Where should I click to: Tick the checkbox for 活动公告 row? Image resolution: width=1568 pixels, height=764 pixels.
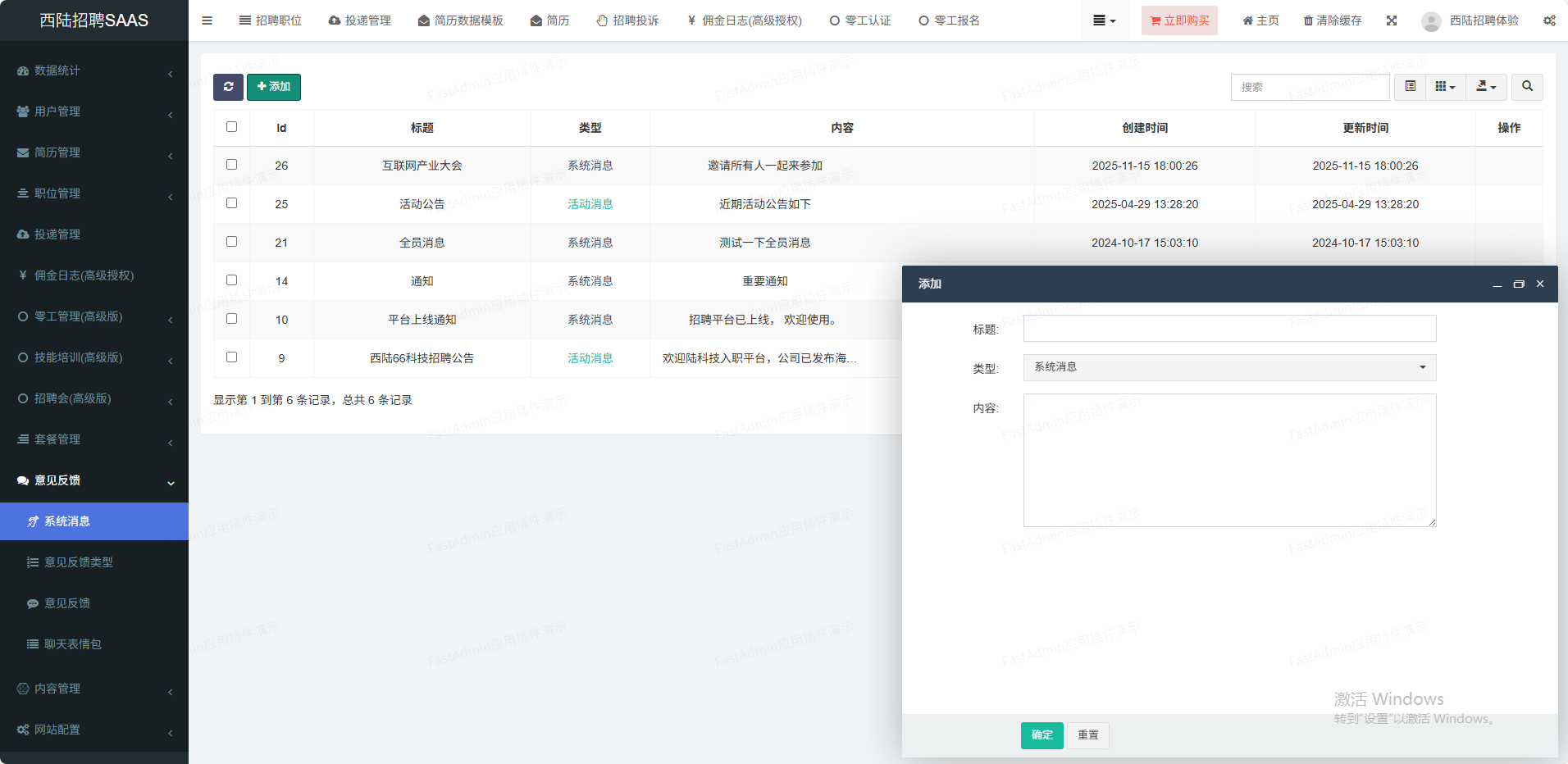coord(231,203)
